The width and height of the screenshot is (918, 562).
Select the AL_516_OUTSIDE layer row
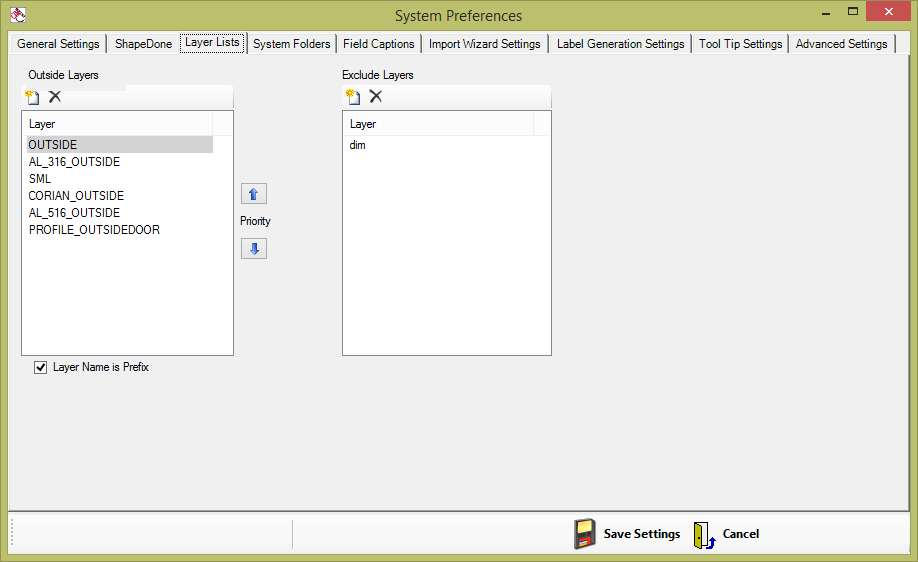pyautogui.click(x=120, y=213)
